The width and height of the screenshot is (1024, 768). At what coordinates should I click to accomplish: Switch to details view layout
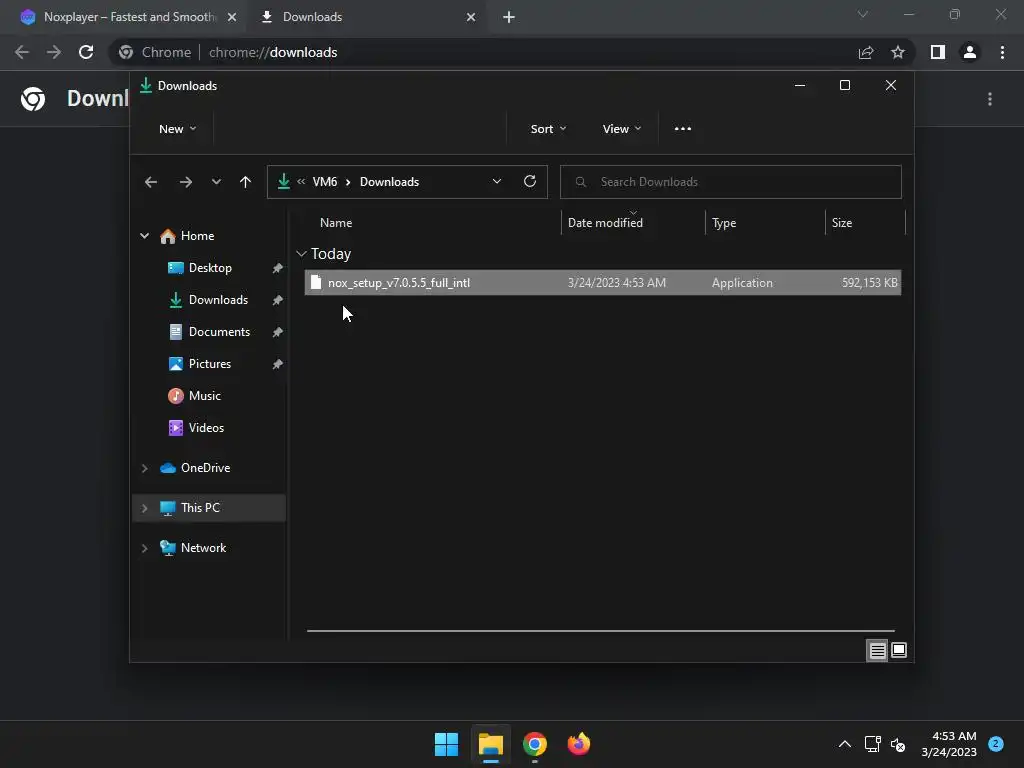click(x=877, y=650)
